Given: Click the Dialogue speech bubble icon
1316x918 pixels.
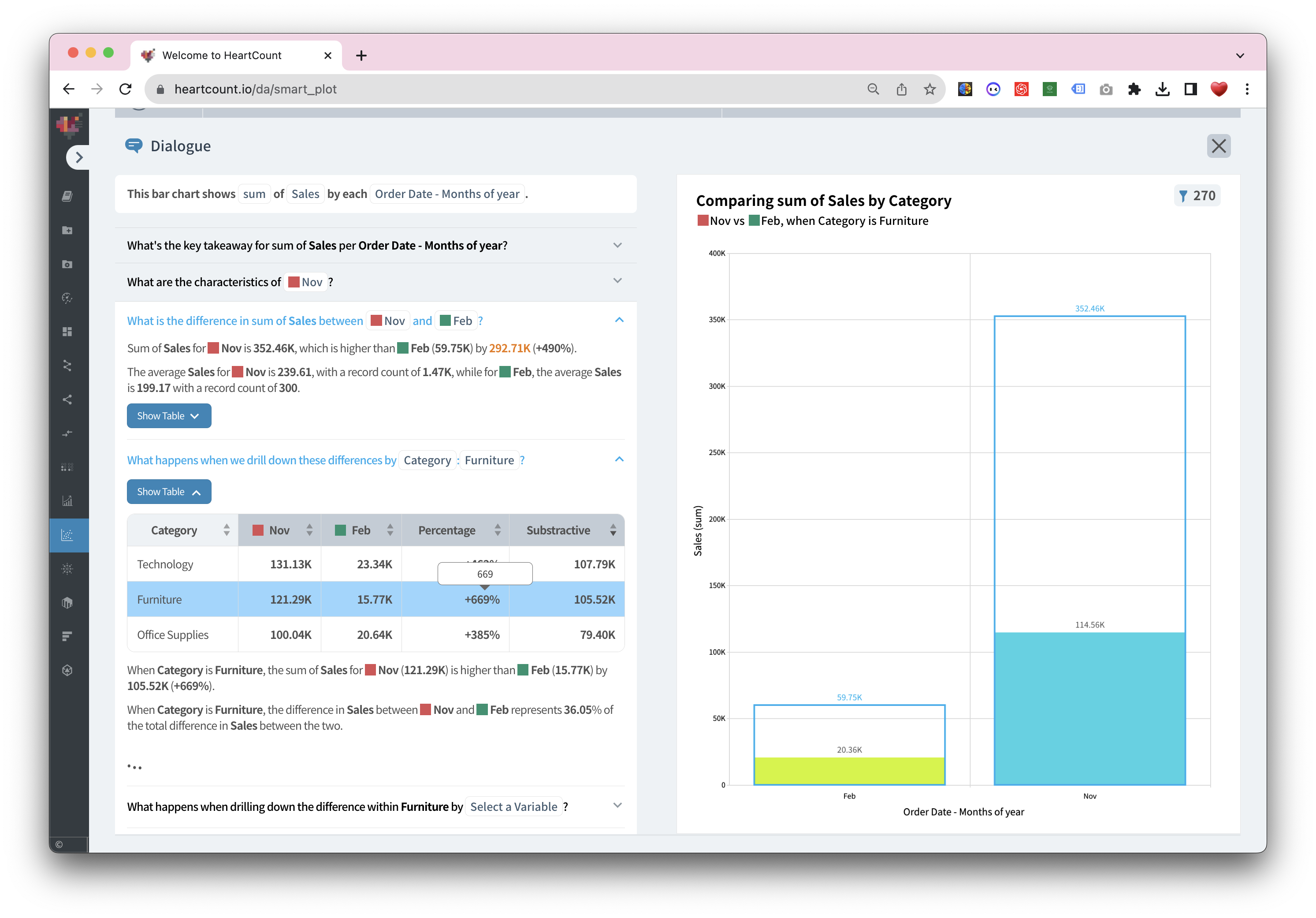Looking at the screenshot, I should pyautogui.click(x=134, y=146).
